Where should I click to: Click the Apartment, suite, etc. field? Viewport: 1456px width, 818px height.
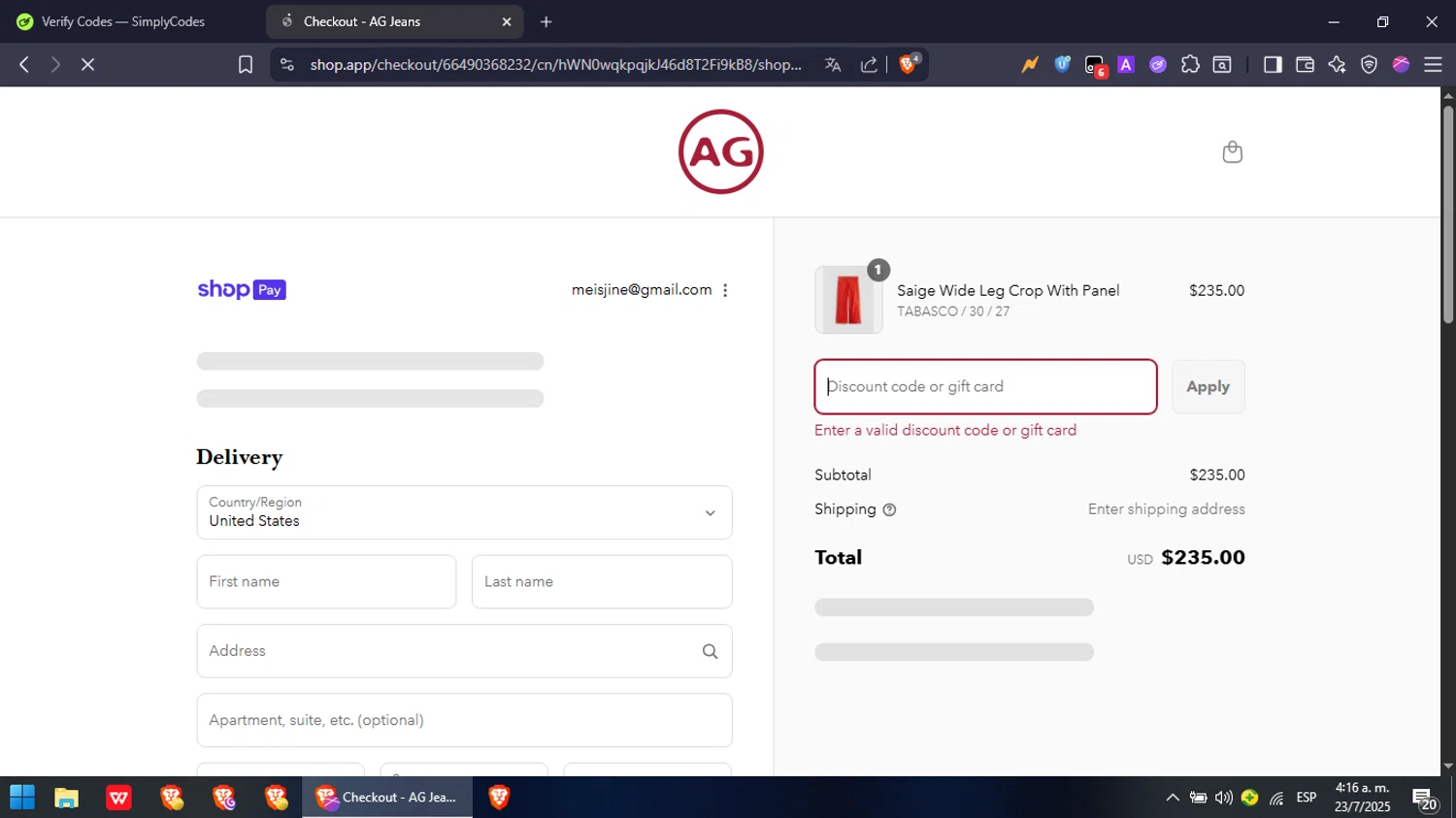tap(464, 720)
